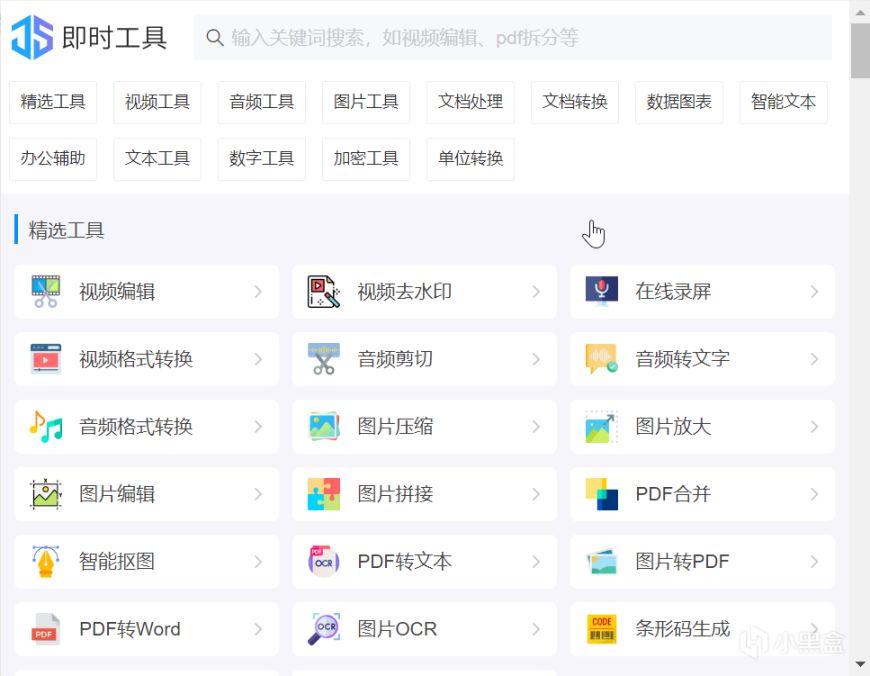Click the 即时工具 JS logo icon
Screen dimensions: 870x676
tap(32, 37)
